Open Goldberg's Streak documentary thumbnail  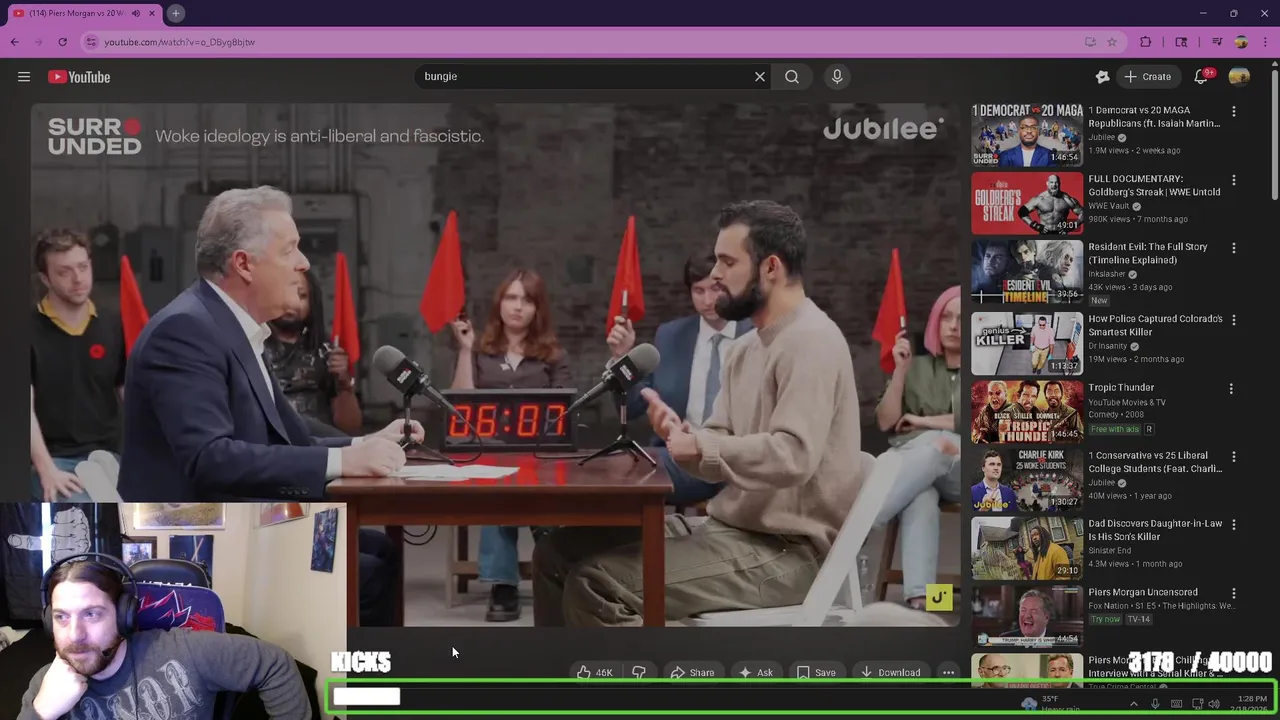pyautogui.click(x=1027, y=203)
